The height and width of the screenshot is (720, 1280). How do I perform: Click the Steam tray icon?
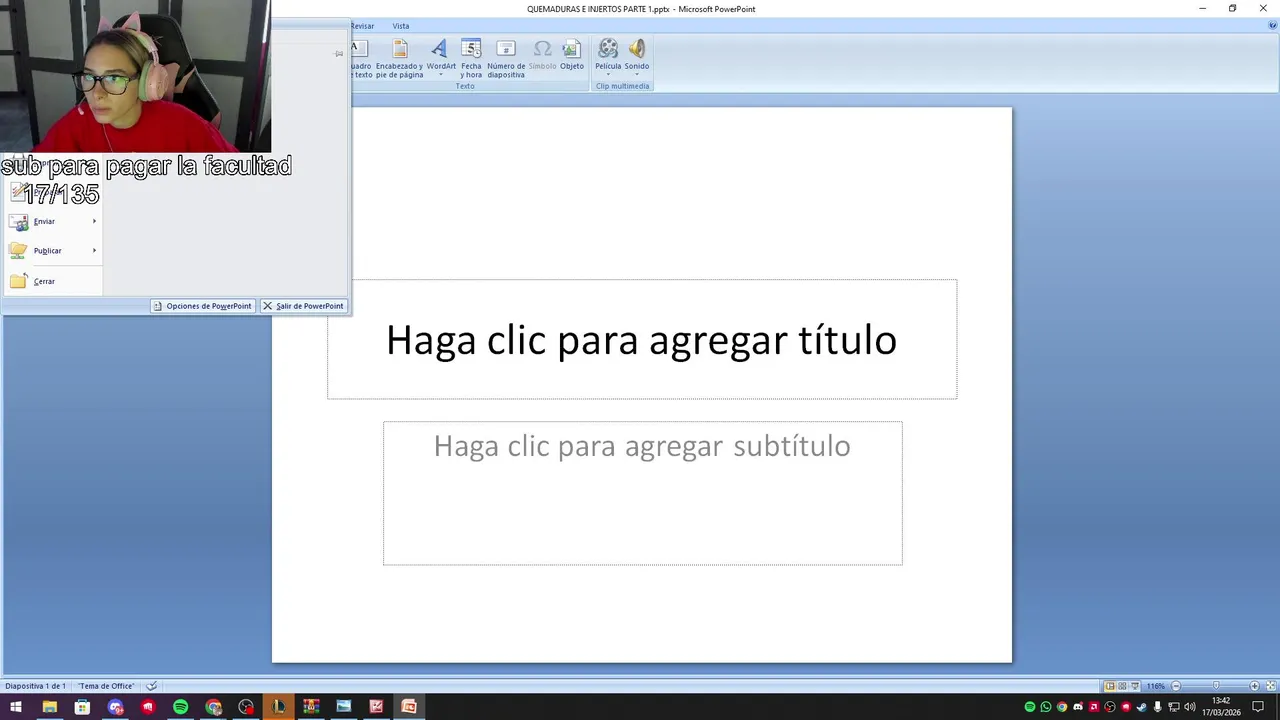1142,707
